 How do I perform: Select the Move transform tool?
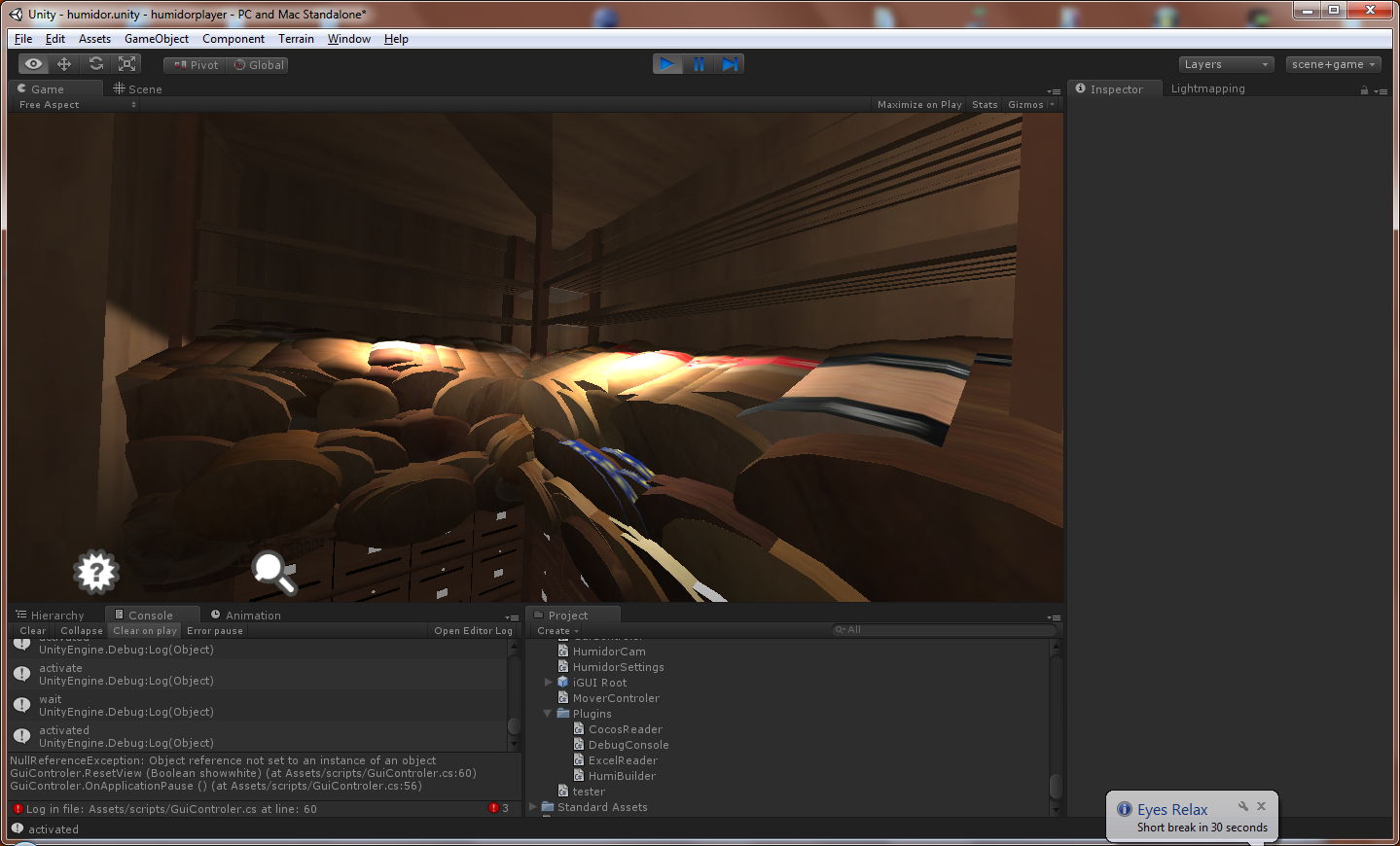[64, 64]
